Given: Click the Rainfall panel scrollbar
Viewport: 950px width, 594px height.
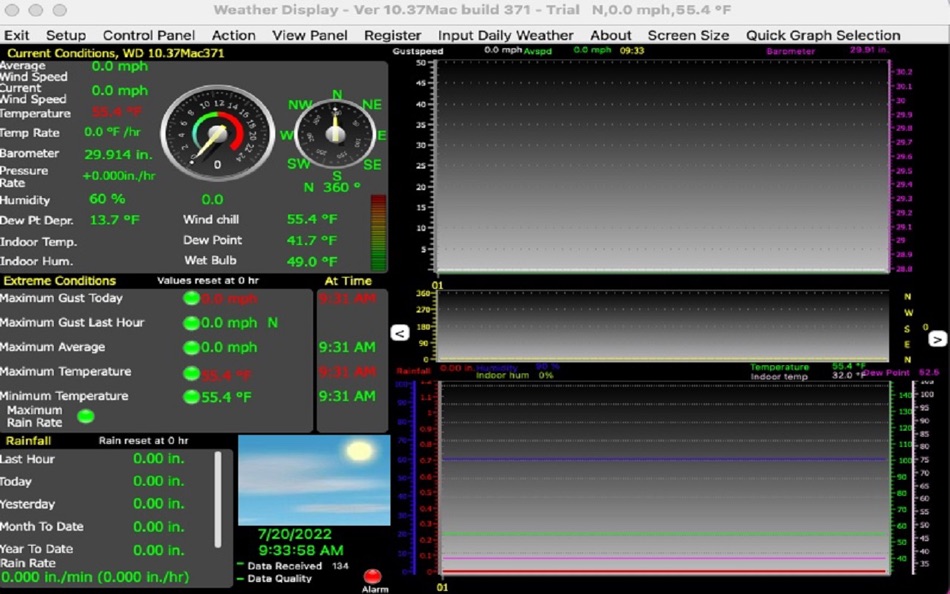Looking at the screenshot, I should [x=218, y=499].
